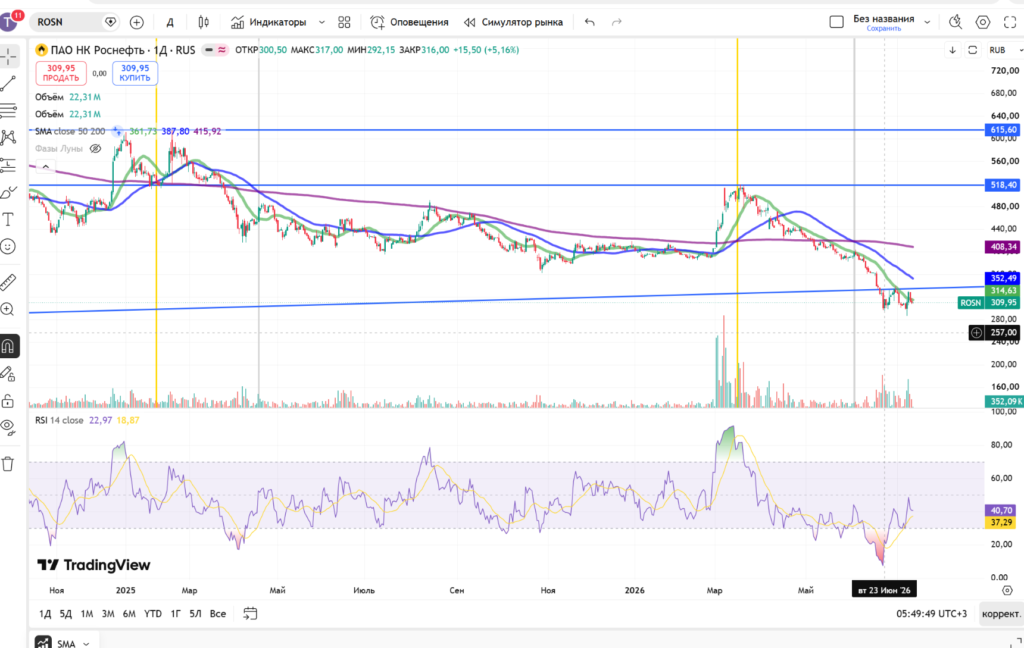
Task: Click the RSI 14 close legend
Action: 59,420
